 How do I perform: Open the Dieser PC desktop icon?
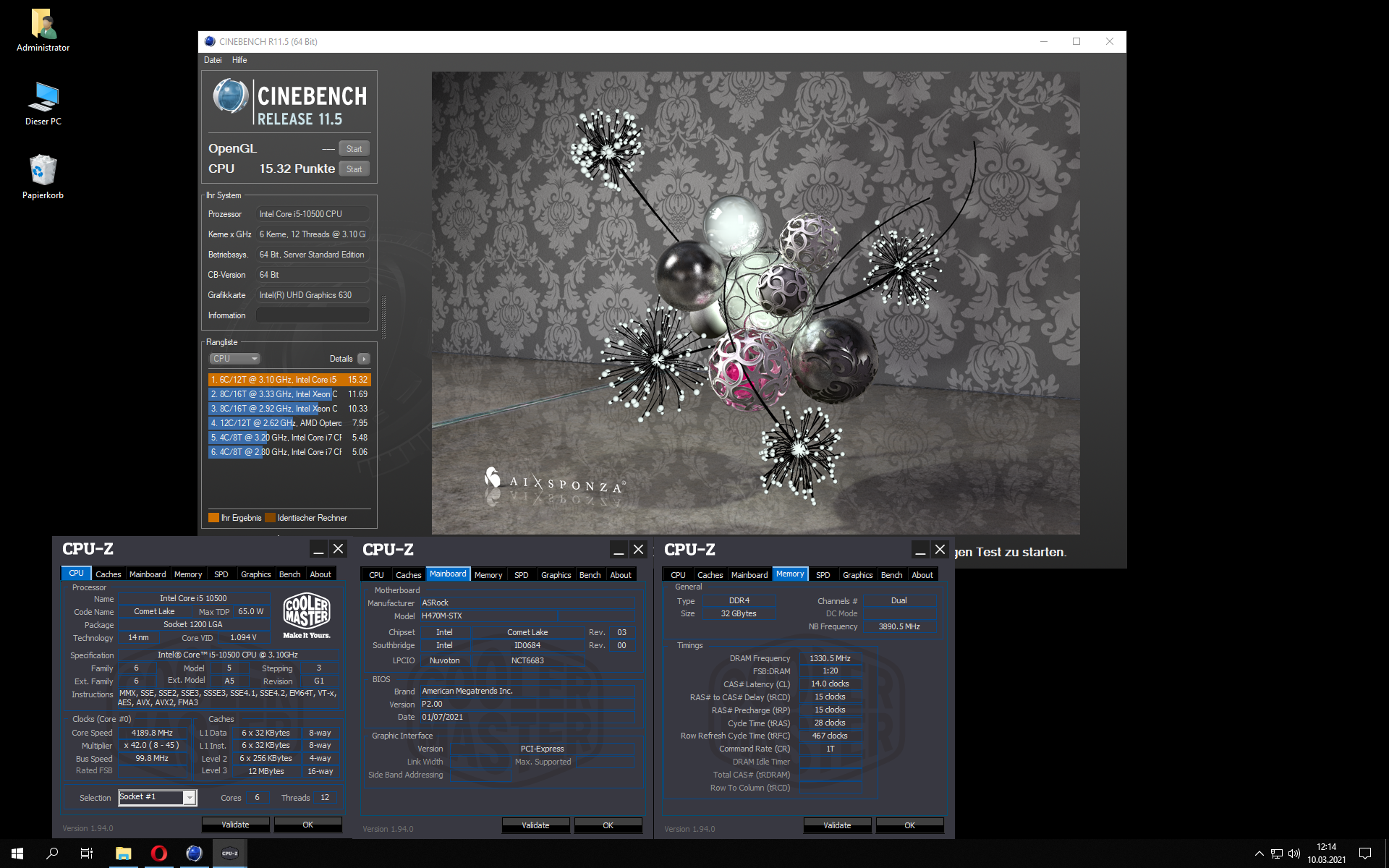pyautogui.click(x=43, y=104)
